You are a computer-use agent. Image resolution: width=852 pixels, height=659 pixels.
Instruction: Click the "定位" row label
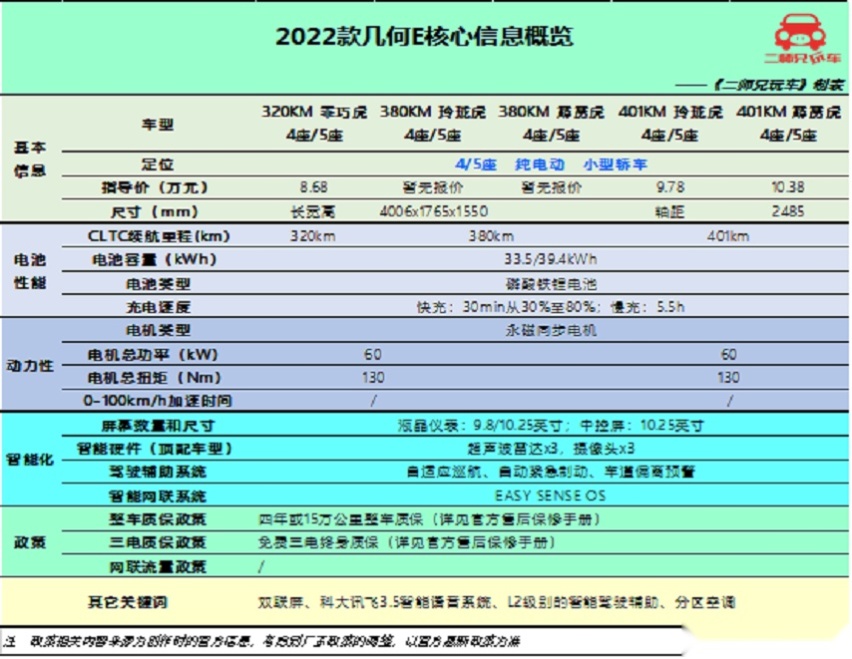158,164
